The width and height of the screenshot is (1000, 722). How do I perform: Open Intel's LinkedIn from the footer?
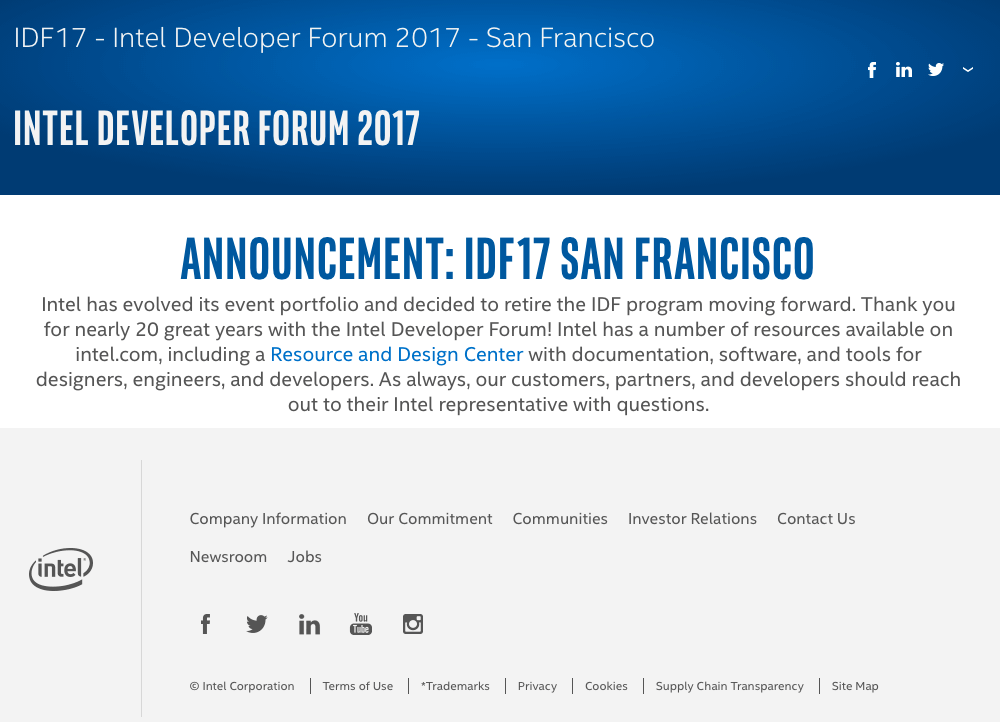click(x=309, y=623)
